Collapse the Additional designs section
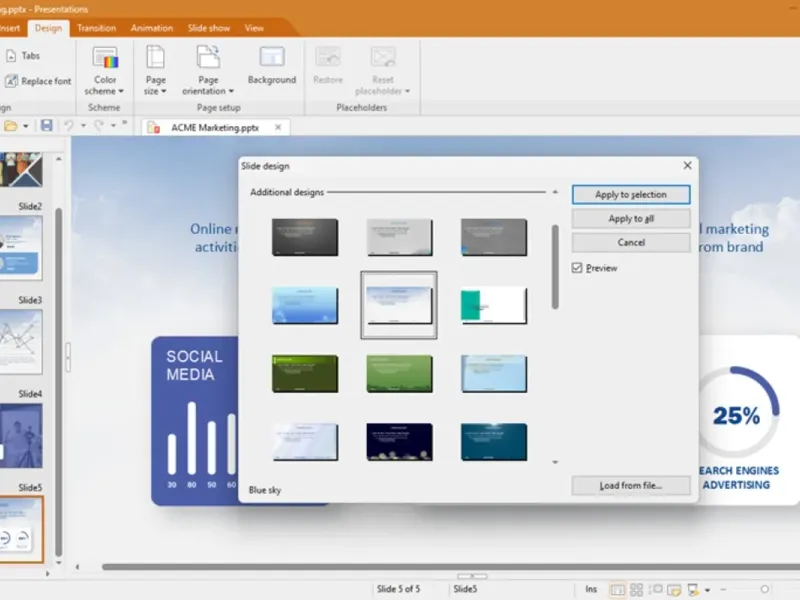This screenshot has width=800, height=600. click(x=555, y=191)
